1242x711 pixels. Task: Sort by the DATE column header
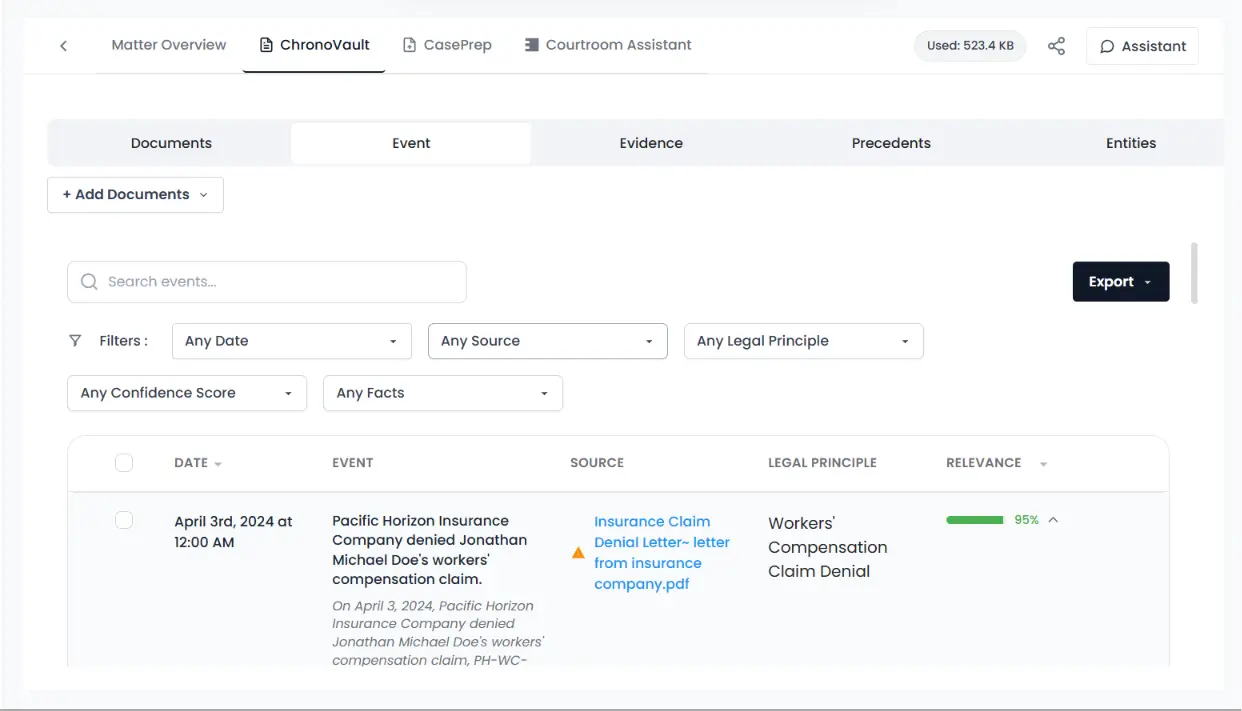[198, 463]
